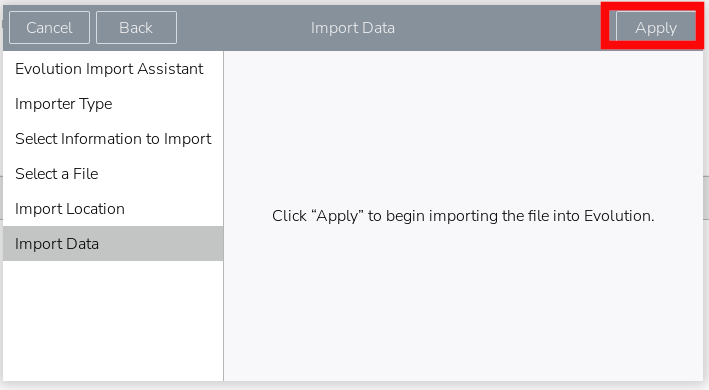Click the instruction text about Apply
This screenshot has width=709, height=390.
(x=463, y=216)
